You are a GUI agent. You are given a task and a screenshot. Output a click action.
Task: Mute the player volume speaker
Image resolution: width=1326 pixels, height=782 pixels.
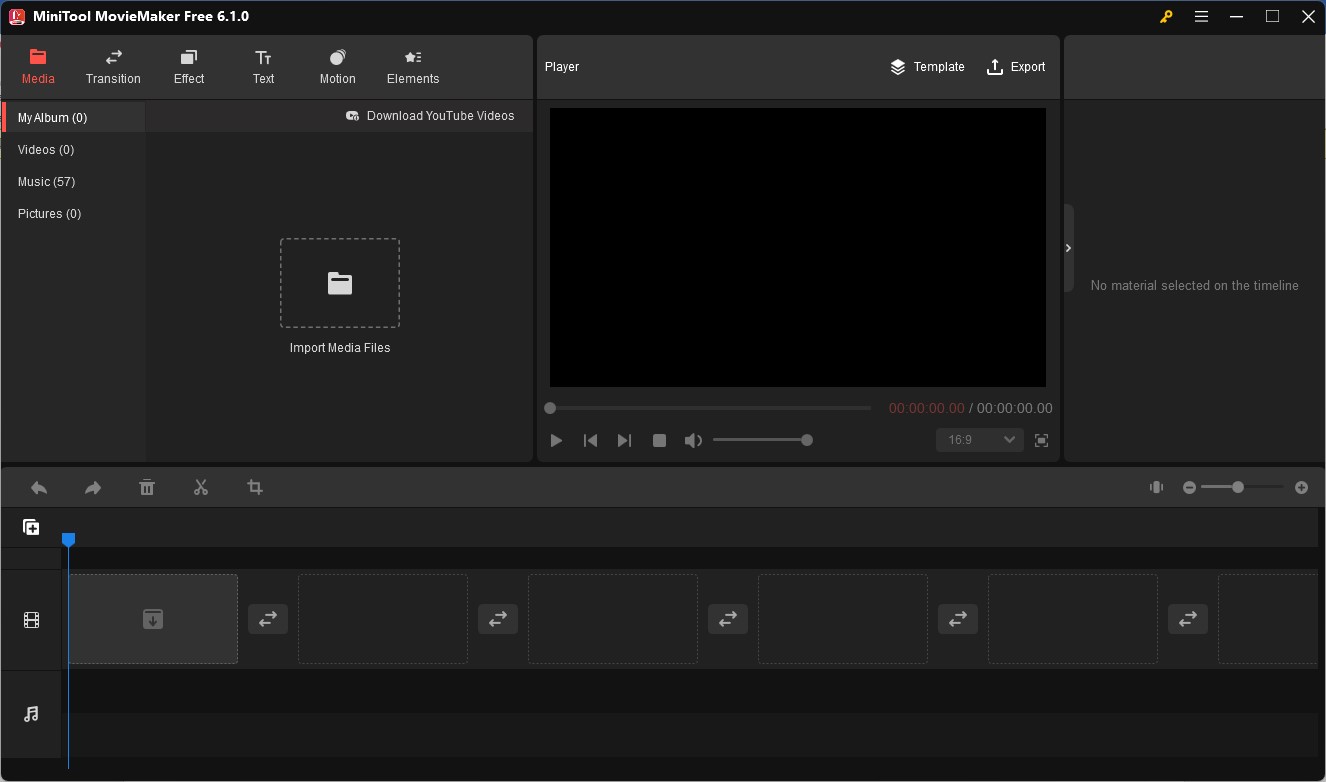coord(692,441)
